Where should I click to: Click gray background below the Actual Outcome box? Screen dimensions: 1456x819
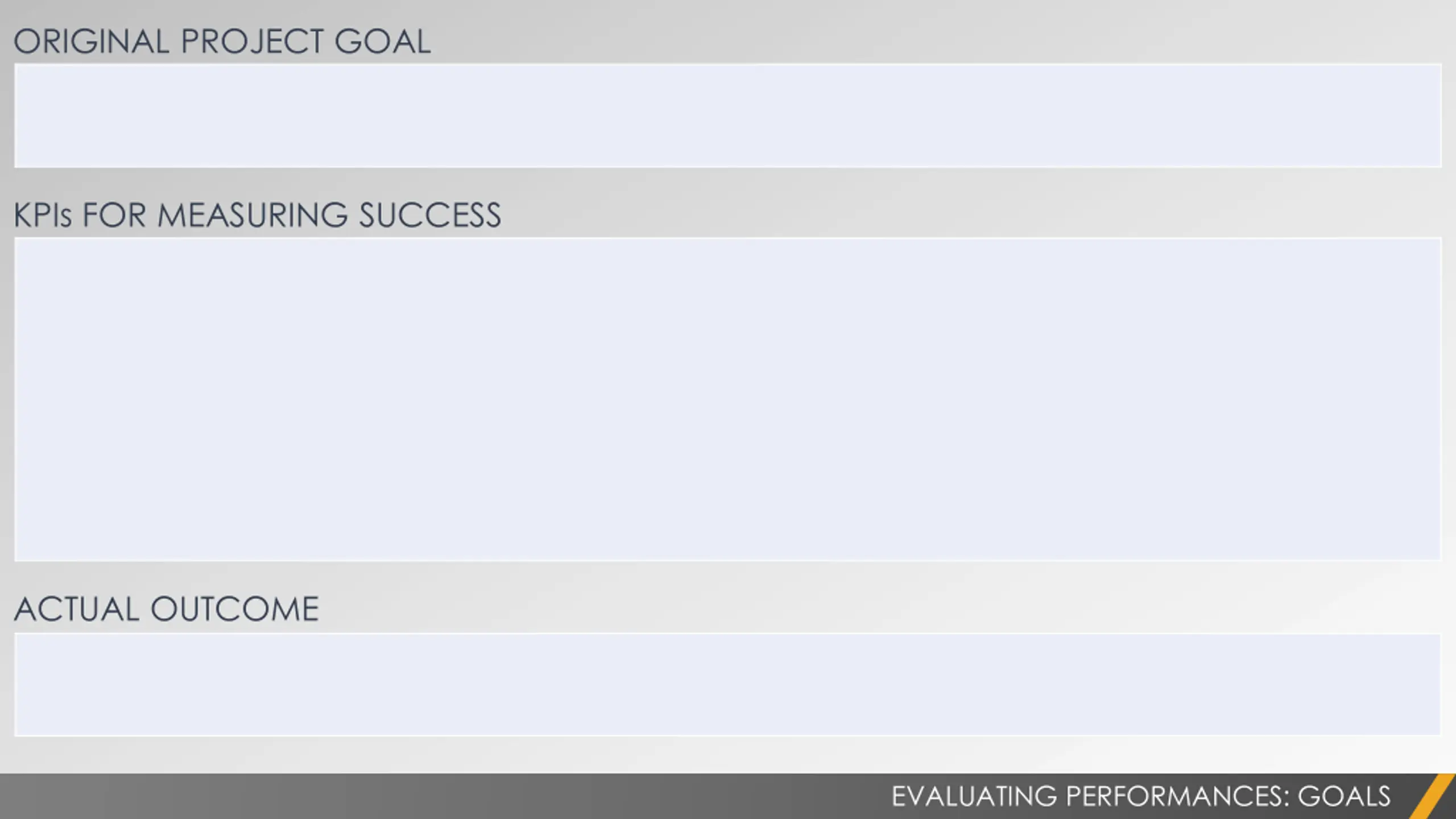[728, 755]
